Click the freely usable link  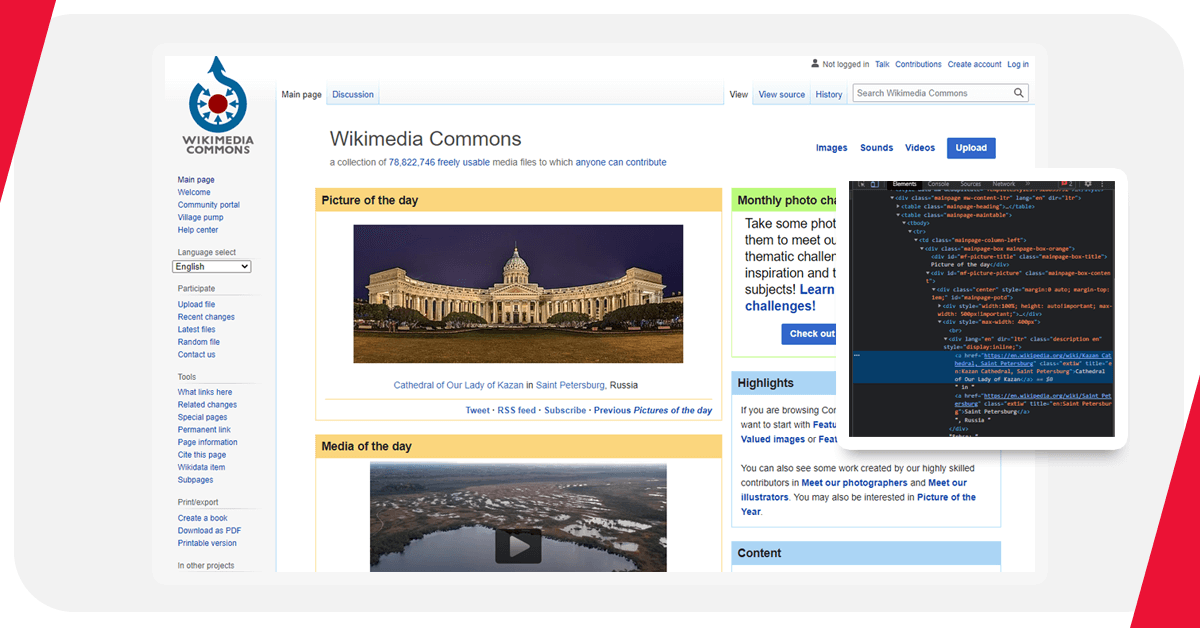[x=464, y=162]
